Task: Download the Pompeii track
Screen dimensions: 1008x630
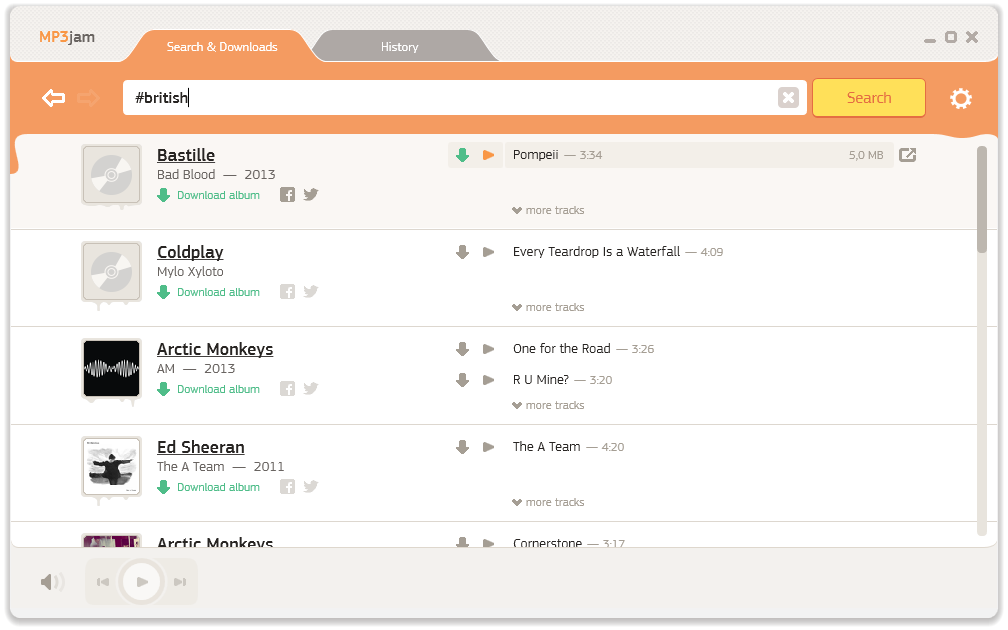Action: (462, 155)
